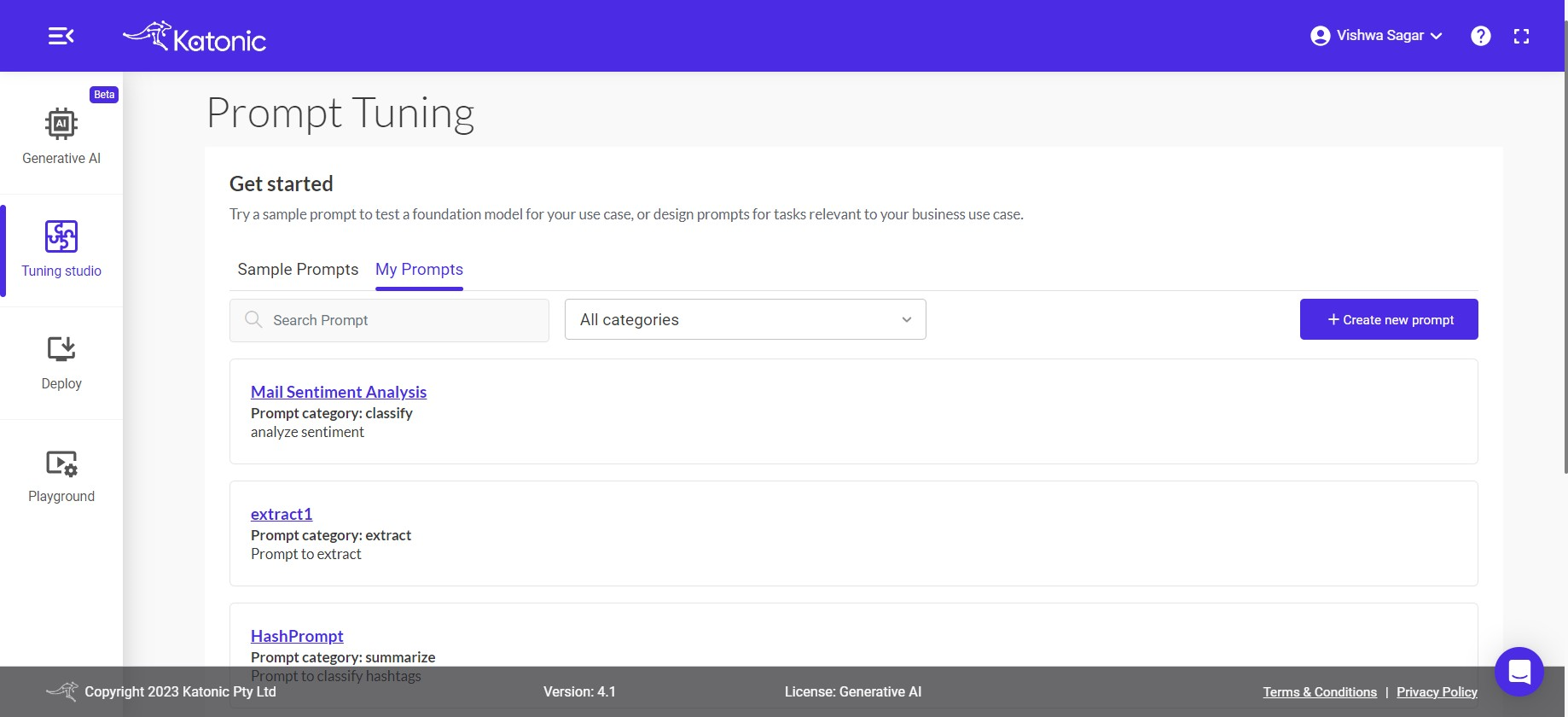Open the Generative AI section
Viewport: 1568px width, 717px height.
click(61, 137)
